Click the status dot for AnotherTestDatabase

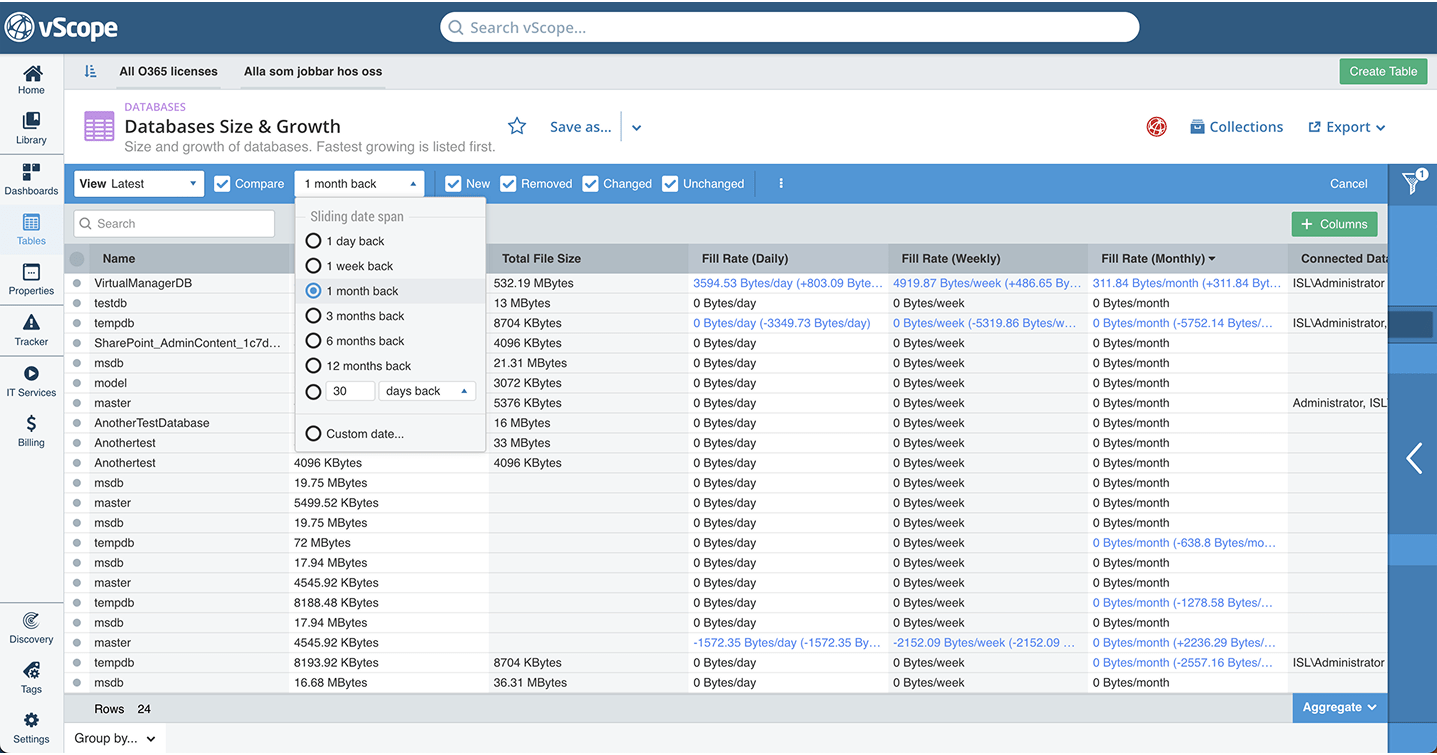coord(77,423)
